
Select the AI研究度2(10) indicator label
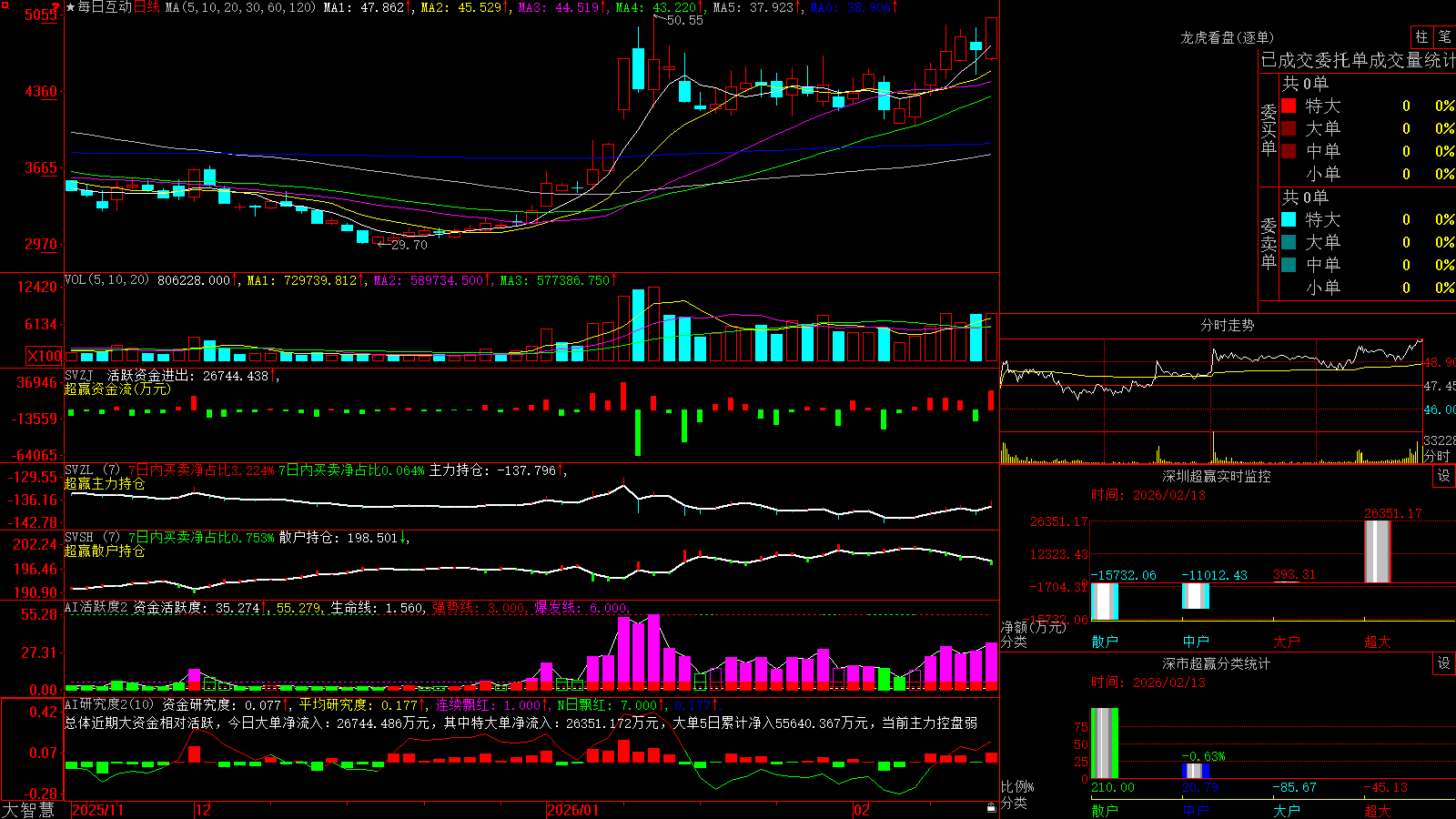(109, 704)
